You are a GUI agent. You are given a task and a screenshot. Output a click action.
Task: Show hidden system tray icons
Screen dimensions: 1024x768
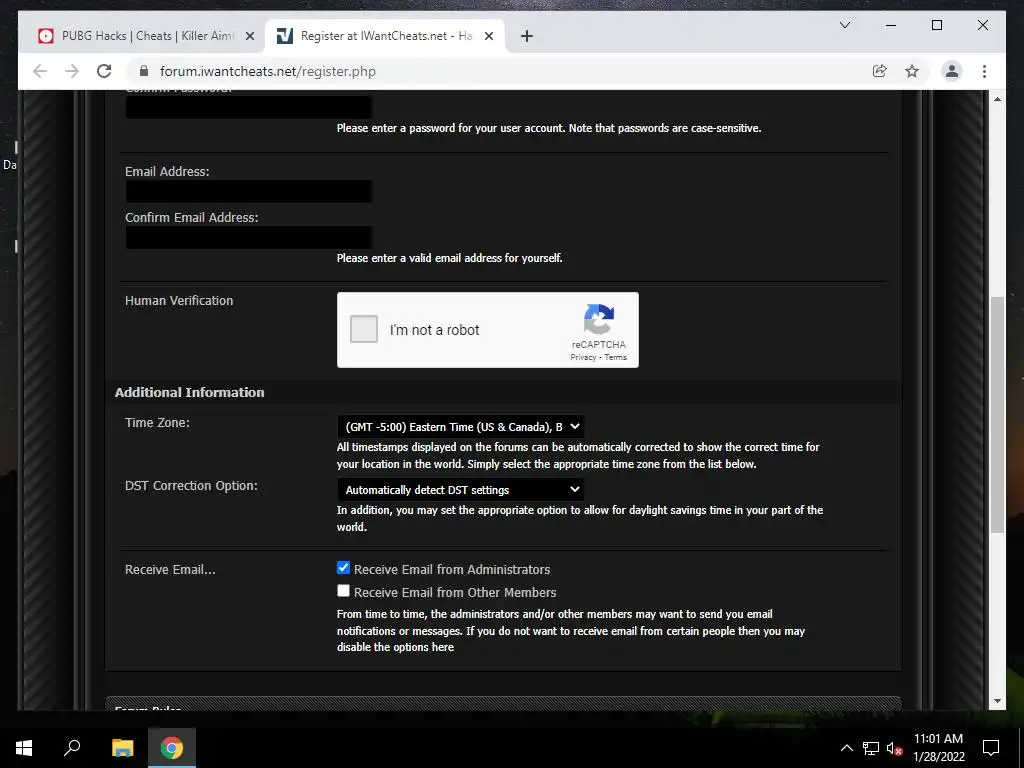tap(846, 748)
